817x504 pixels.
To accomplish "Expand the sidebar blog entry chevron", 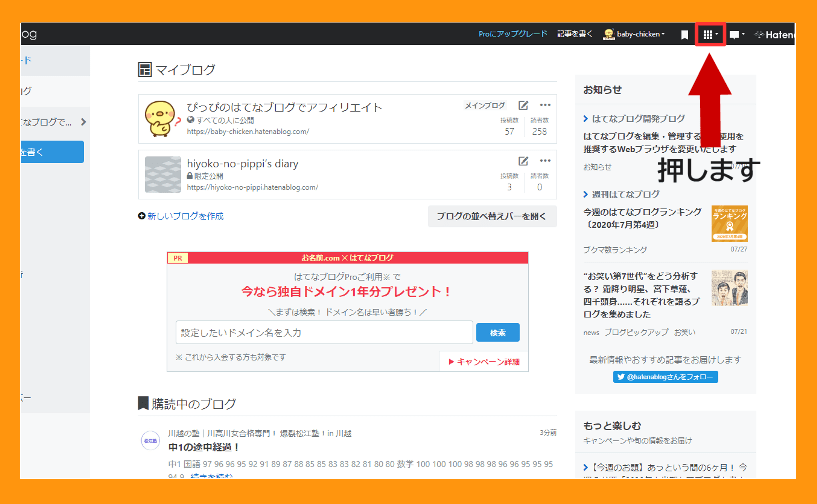I will [x=83, y=122].
